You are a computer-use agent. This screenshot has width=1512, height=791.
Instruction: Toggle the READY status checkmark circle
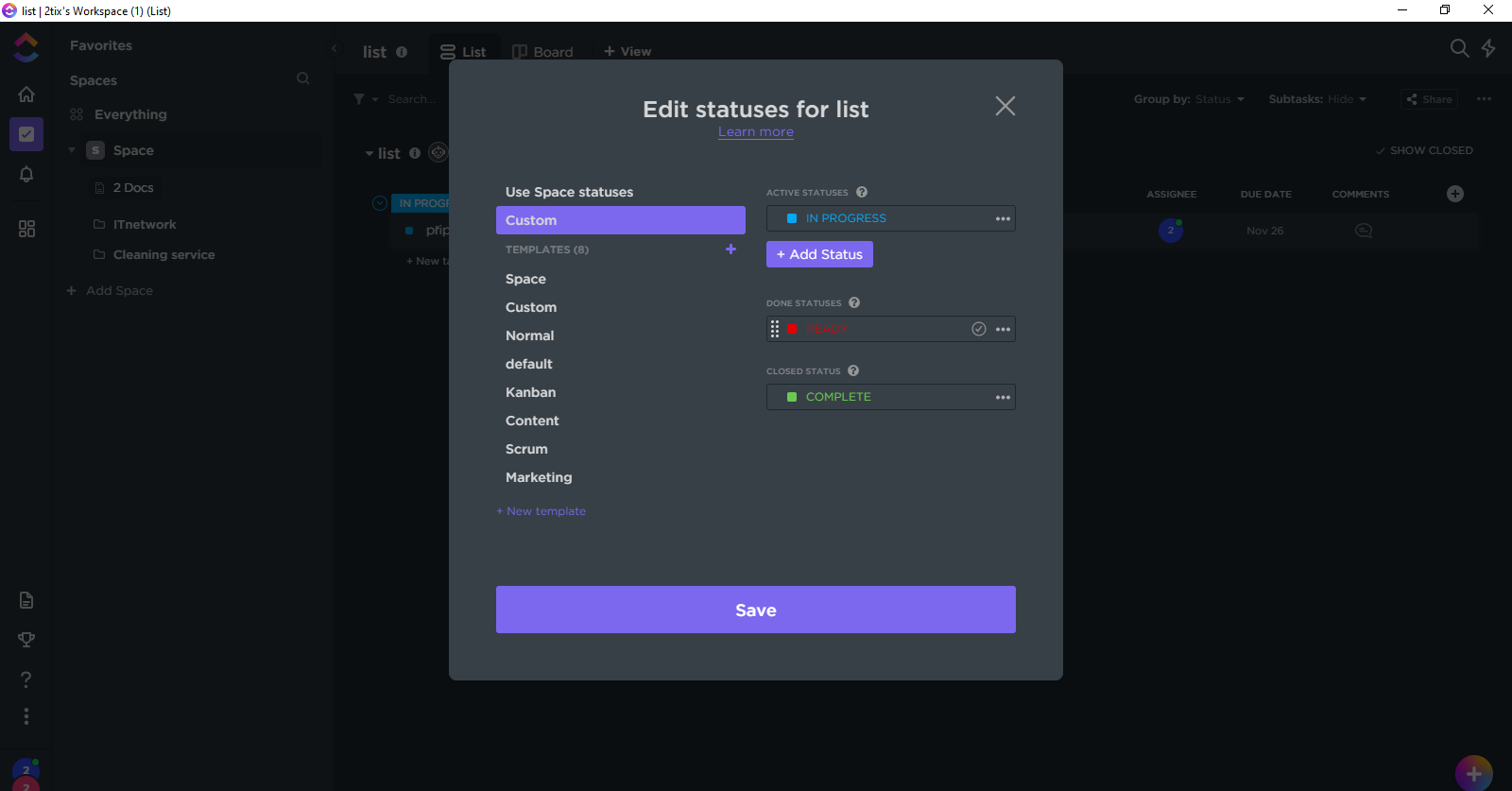pos(979,329)
